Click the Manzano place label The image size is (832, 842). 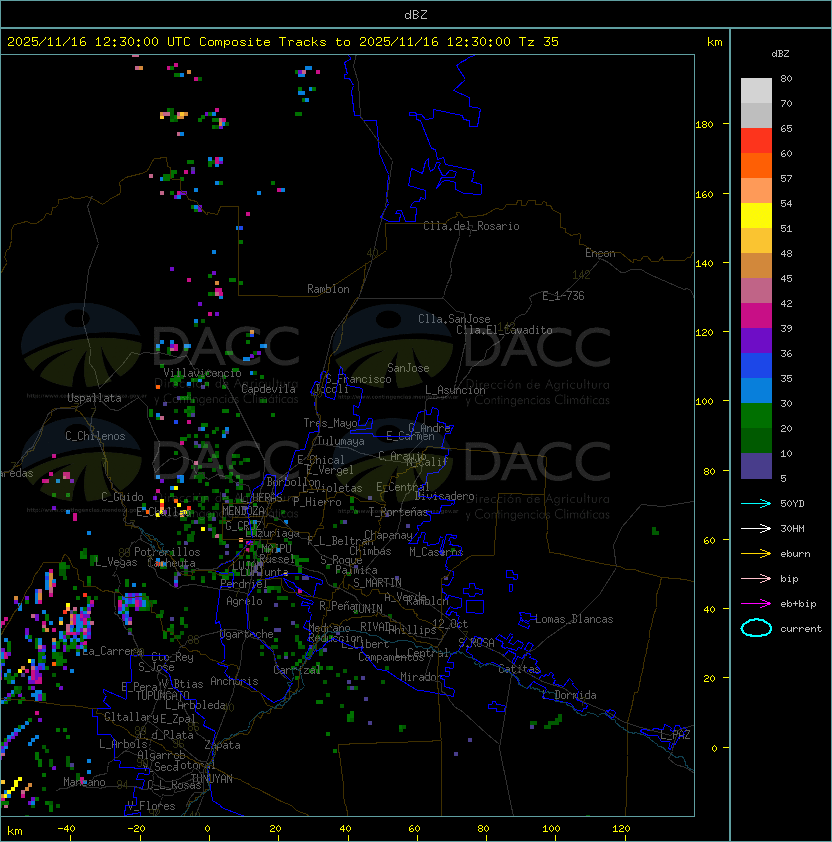pyautogui.click(x=84, y=782)
